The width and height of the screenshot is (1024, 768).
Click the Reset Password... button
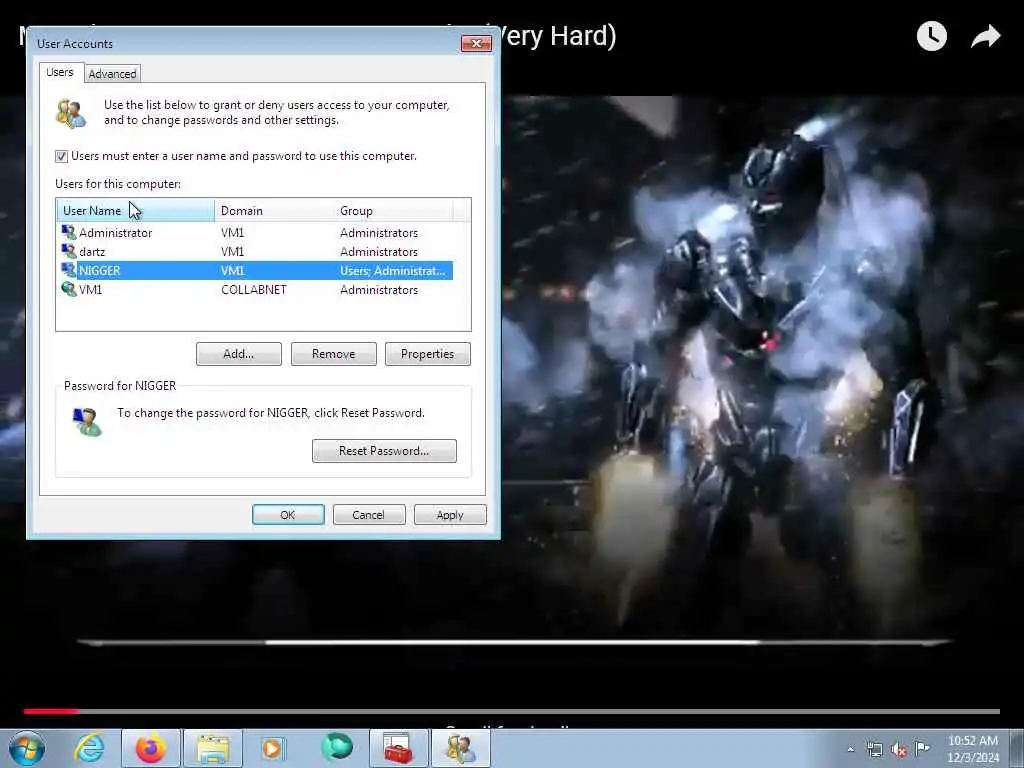384,451
